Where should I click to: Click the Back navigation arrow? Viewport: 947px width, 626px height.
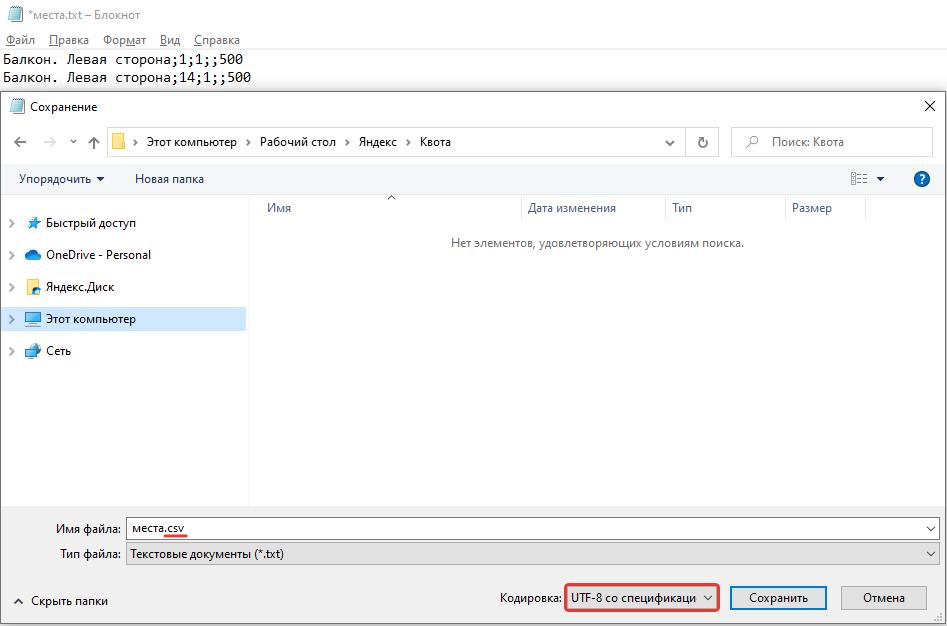coord(20,142)
